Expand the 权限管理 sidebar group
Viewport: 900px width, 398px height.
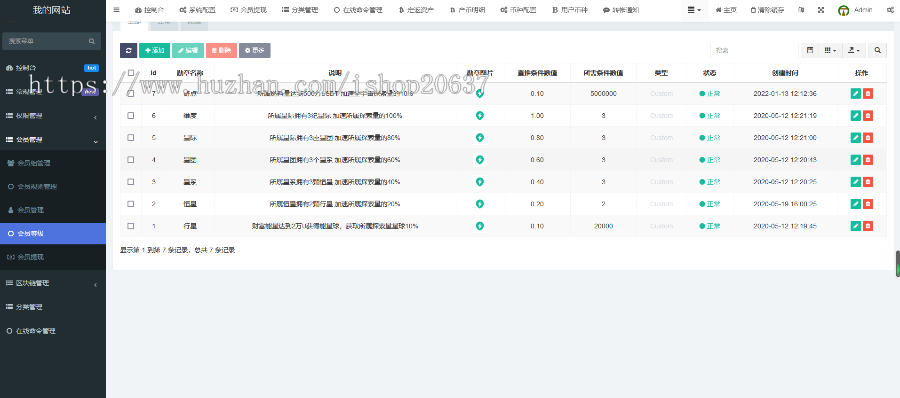tap(53, 115)
